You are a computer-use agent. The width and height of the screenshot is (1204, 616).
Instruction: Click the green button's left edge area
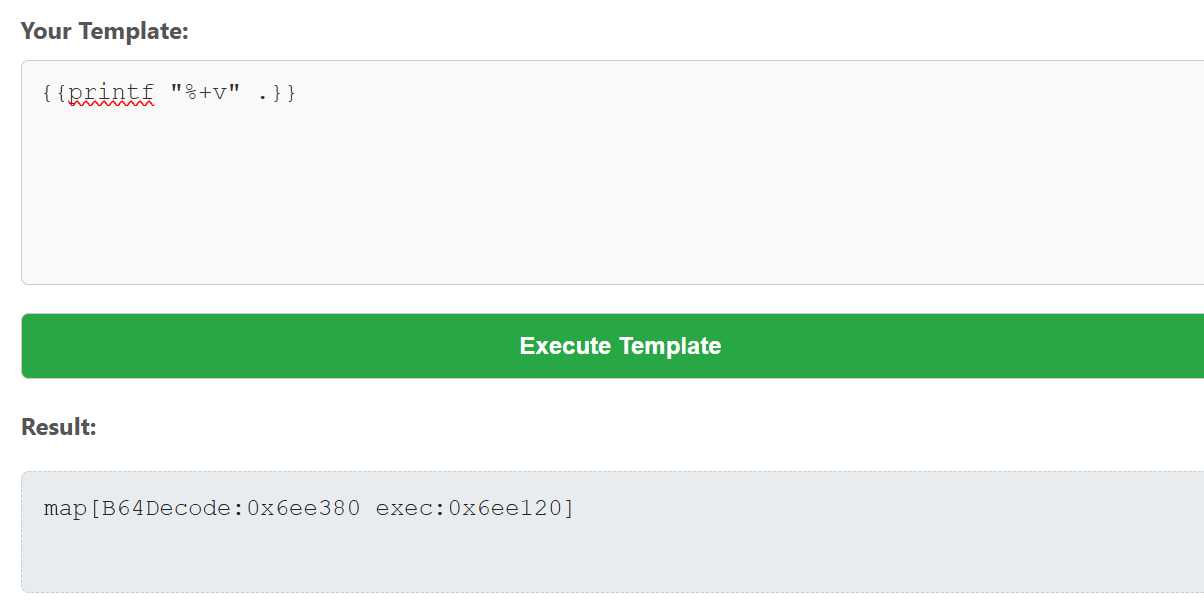click(60, 346)
